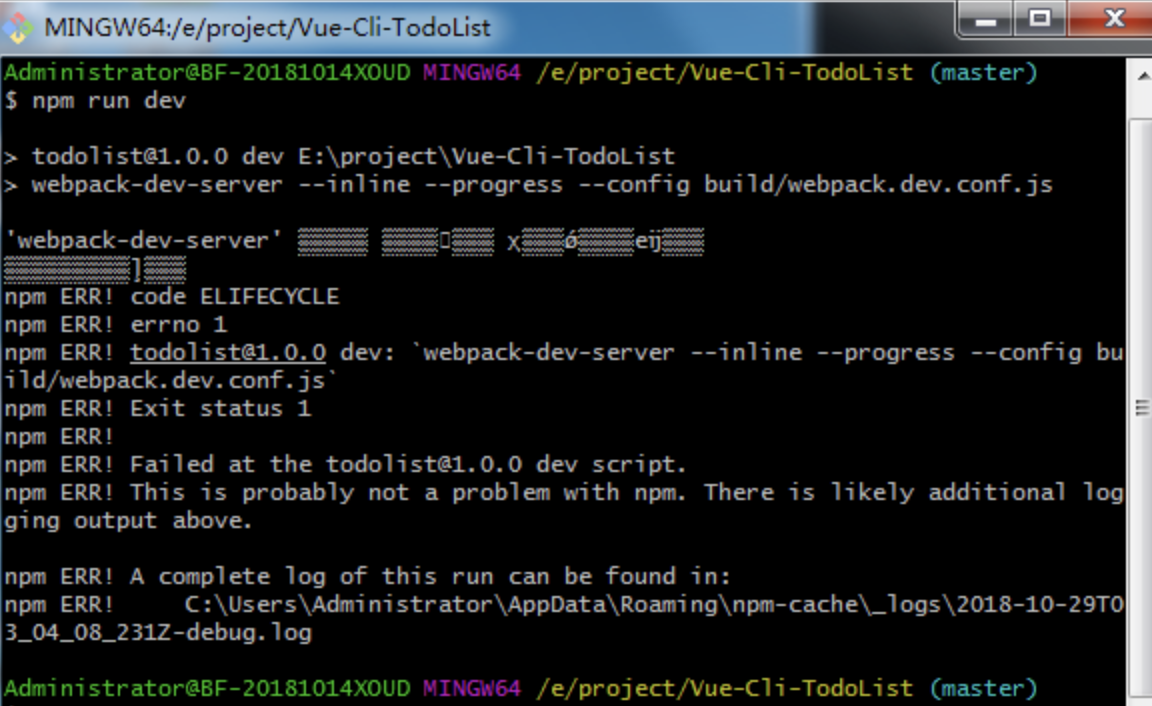
Task: Click '(master)' branch label in bottom prompt
Action: [x=983, y=689]
